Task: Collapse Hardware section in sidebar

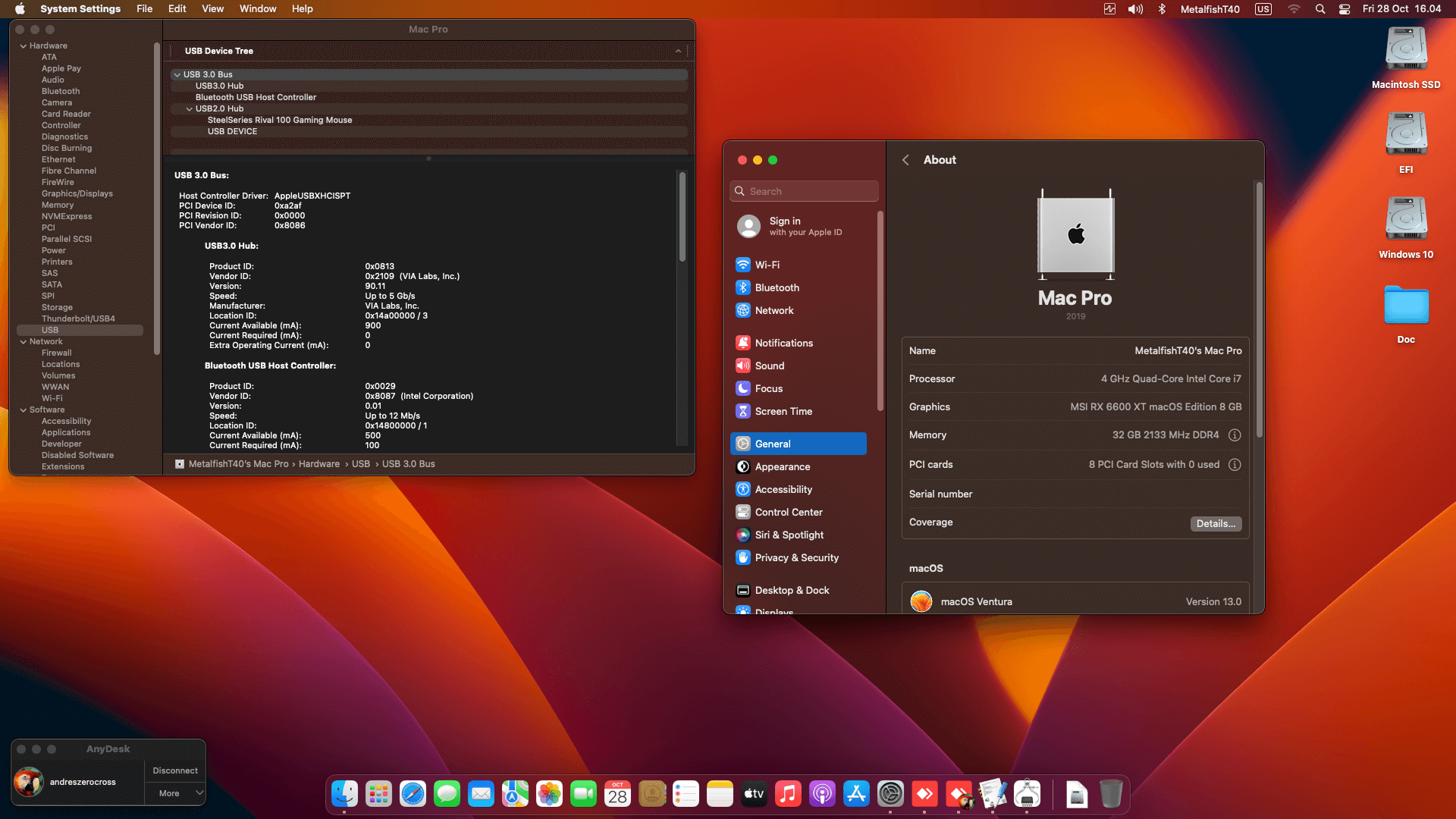Action: [24, 46]
